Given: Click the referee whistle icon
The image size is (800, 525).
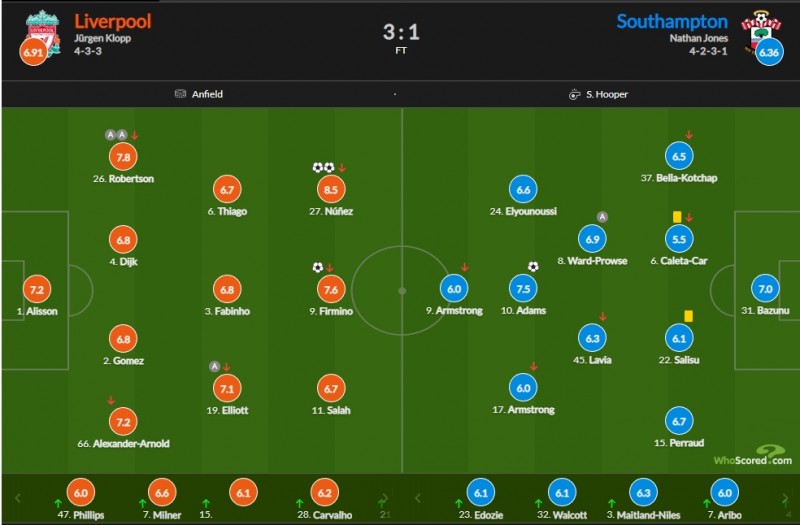Looking at the screenshot, I should pos(574,95).
